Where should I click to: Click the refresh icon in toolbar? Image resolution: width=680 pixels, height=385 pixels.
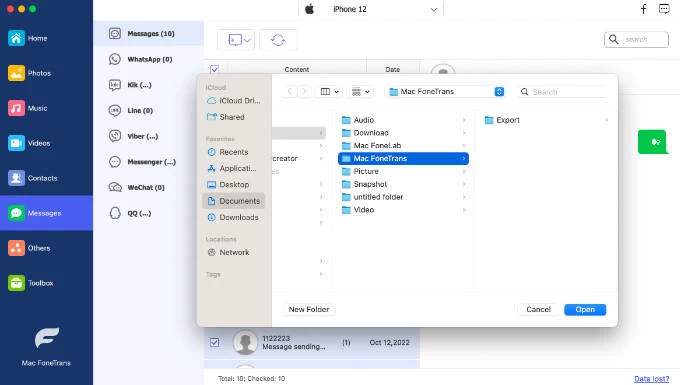point(278,40)
